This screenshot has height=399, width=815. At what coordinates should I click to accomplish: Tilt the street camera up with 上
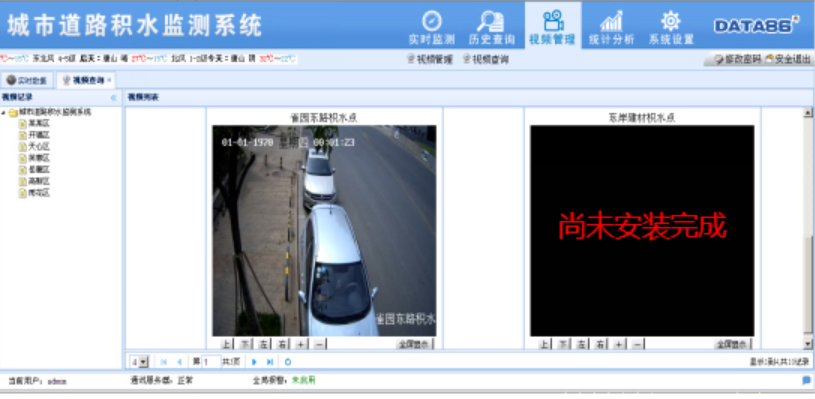(x=226, y=344)
